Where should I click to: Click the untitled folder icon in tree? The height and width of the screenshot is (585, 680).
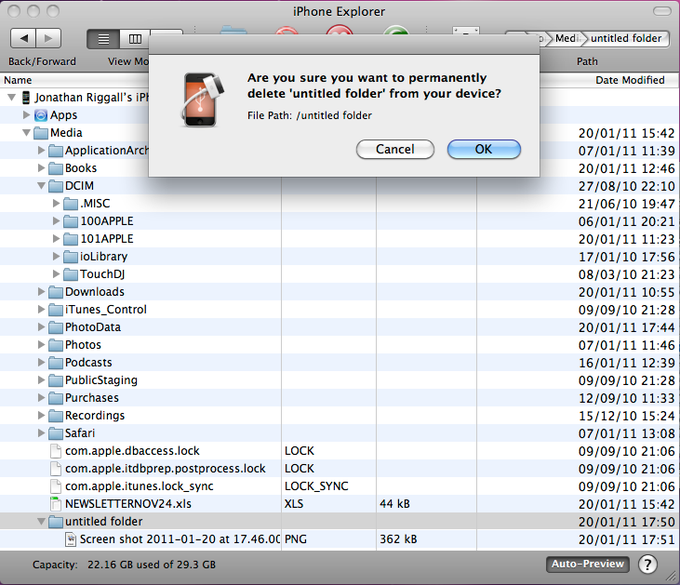tap(56, 521)
